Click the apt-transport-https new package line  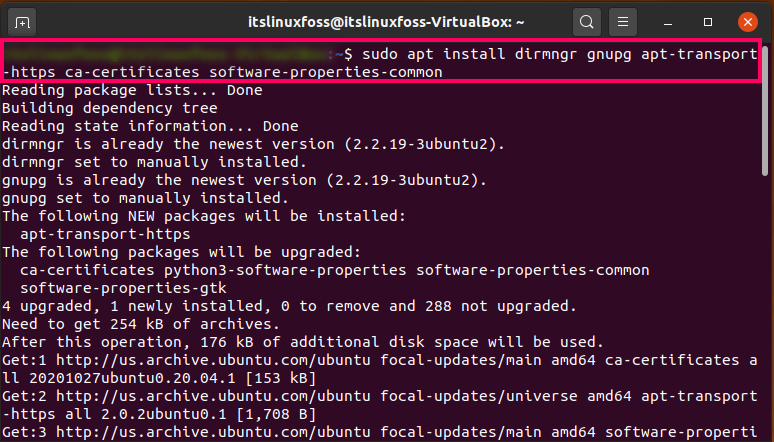point(105,234)
